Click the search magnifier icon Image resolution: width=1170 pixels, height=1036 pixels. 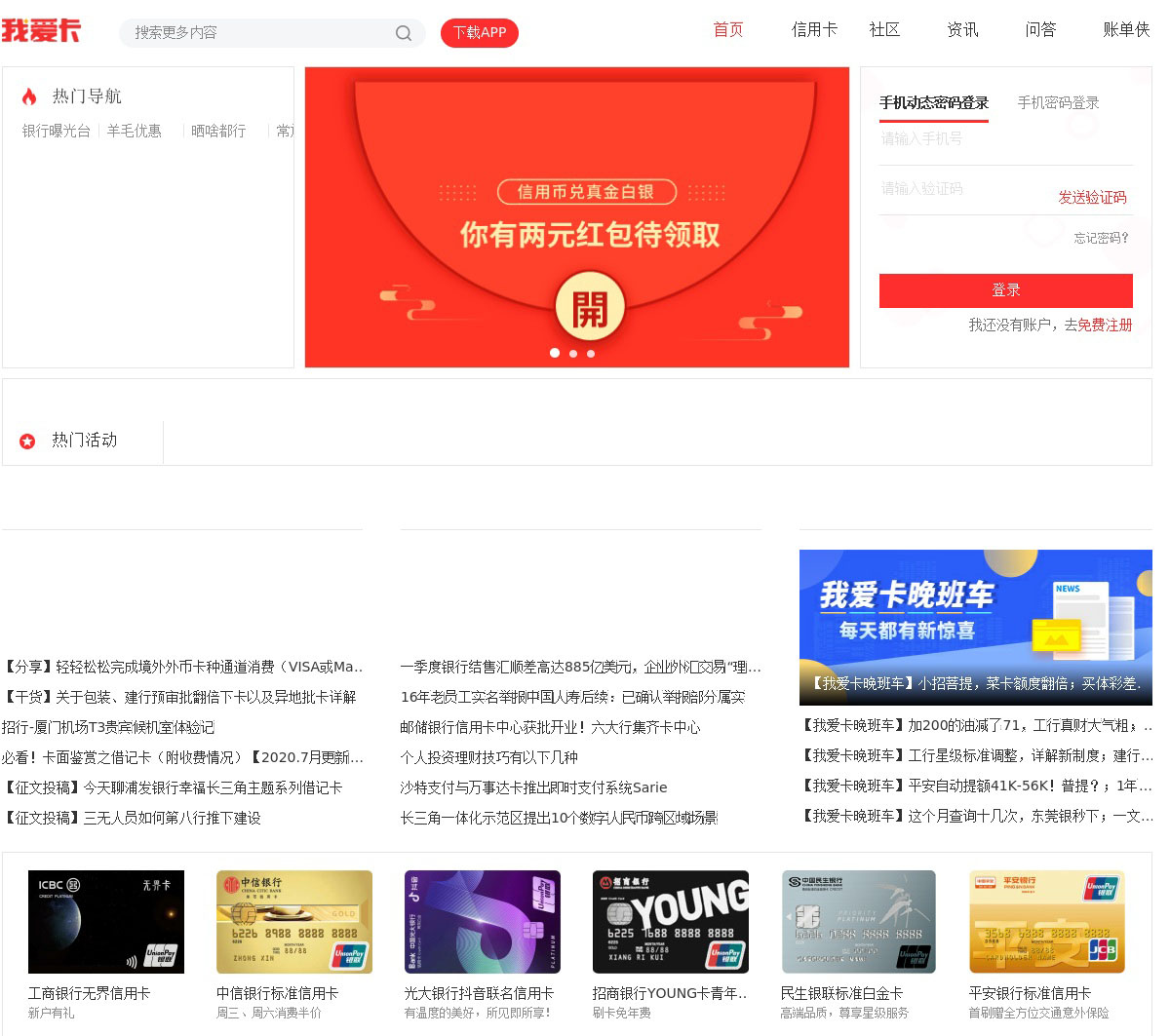pos(403,33)
